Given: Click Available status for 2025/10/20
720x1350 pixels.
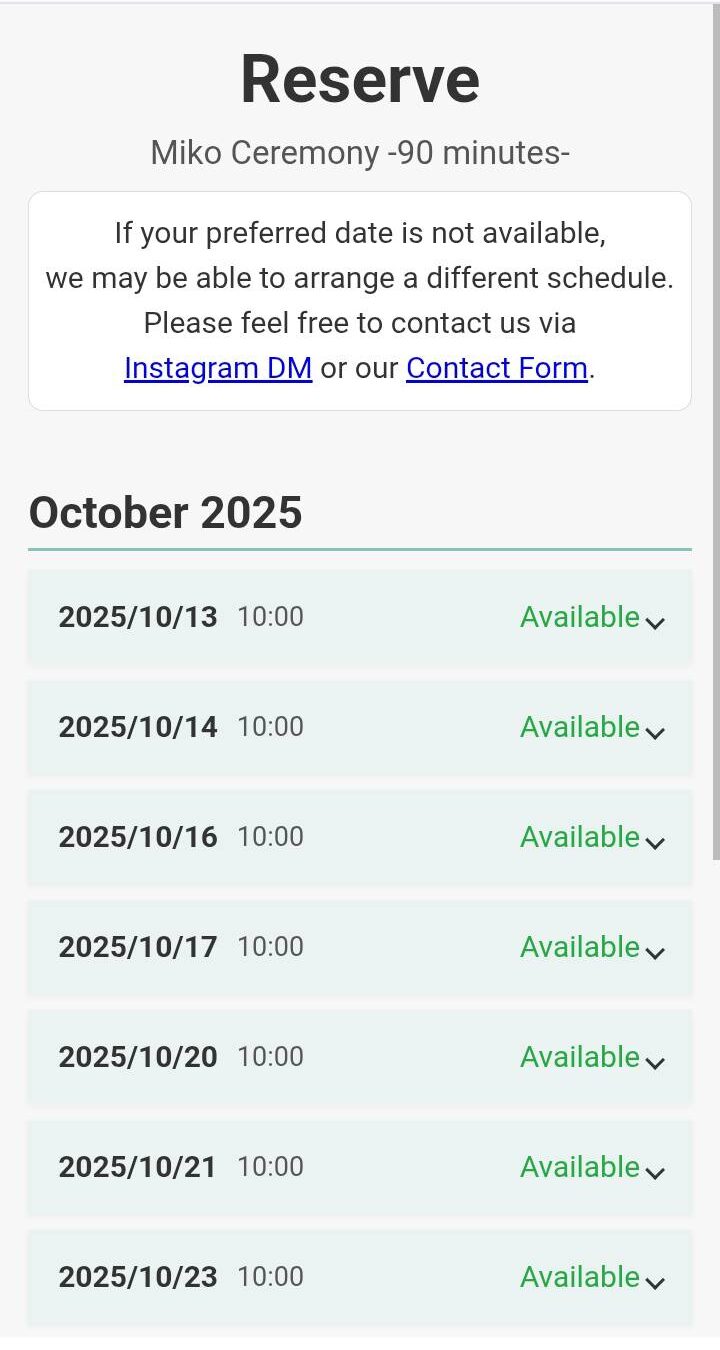Looking at the screenshot, I should 579,1057.
